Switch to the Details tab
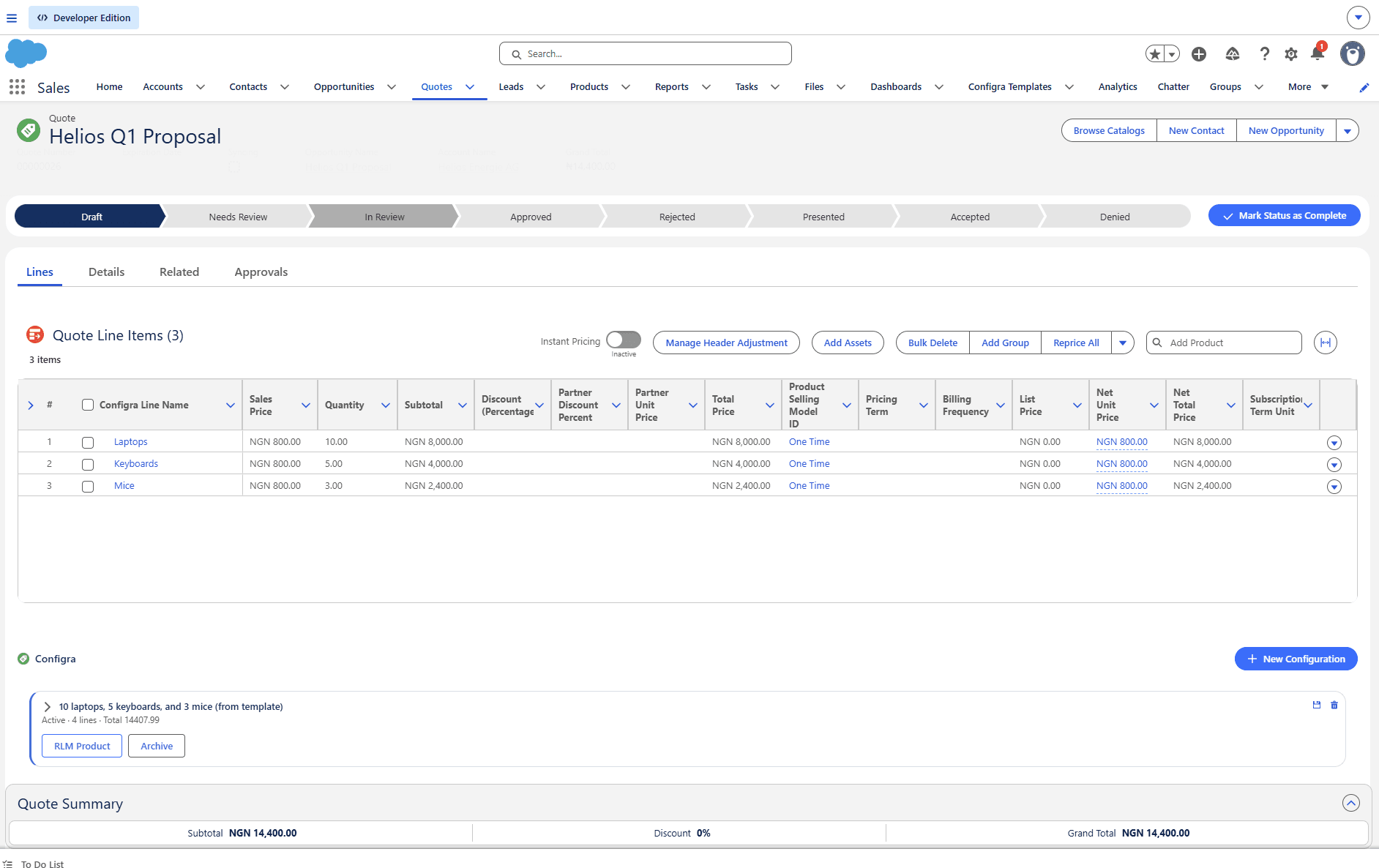This screenshot has height=868, width=1379. pyautogui.click(x=106, y=272)
